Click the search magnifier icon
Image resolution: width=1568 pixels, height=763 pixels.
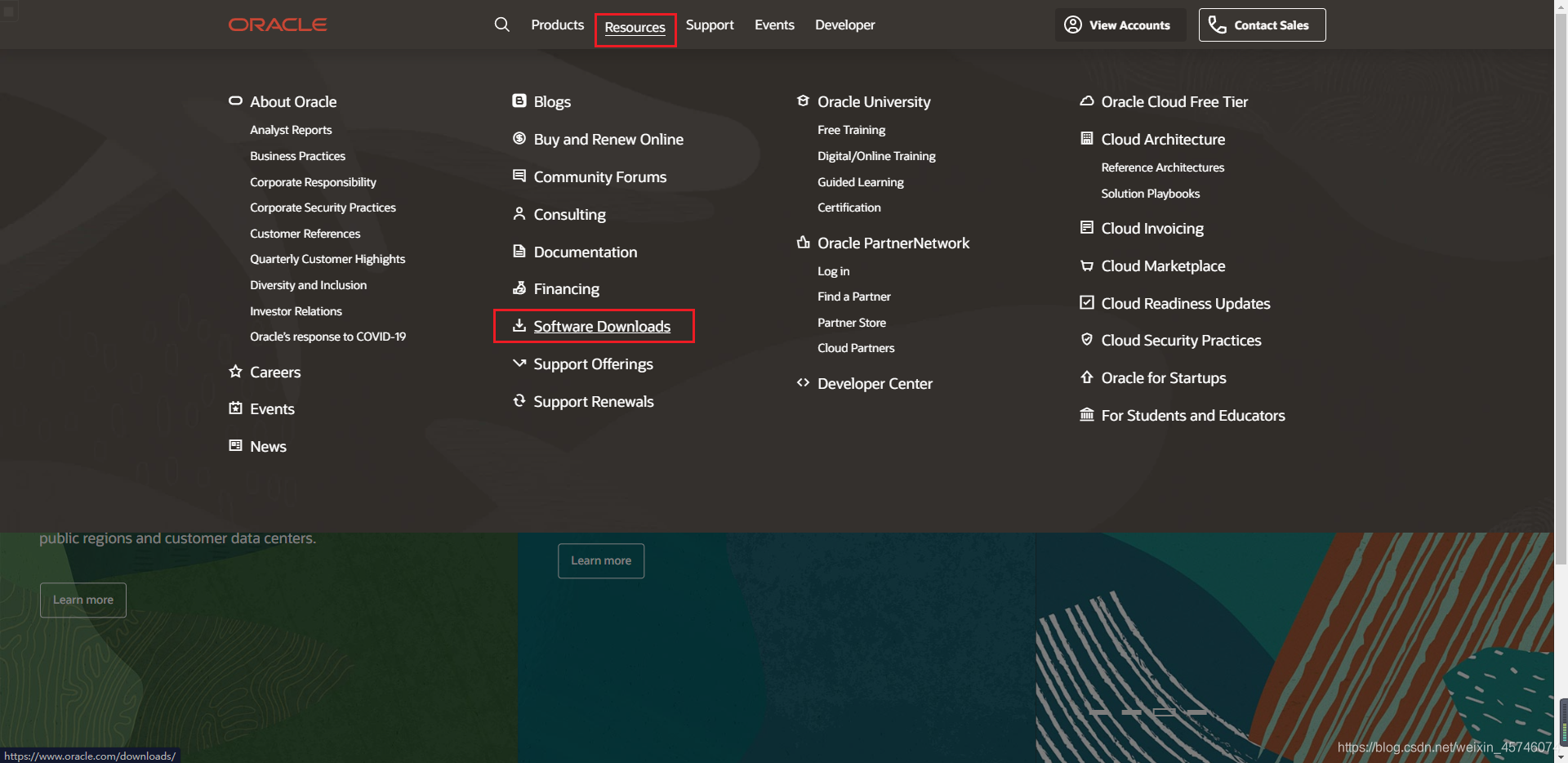502,25
